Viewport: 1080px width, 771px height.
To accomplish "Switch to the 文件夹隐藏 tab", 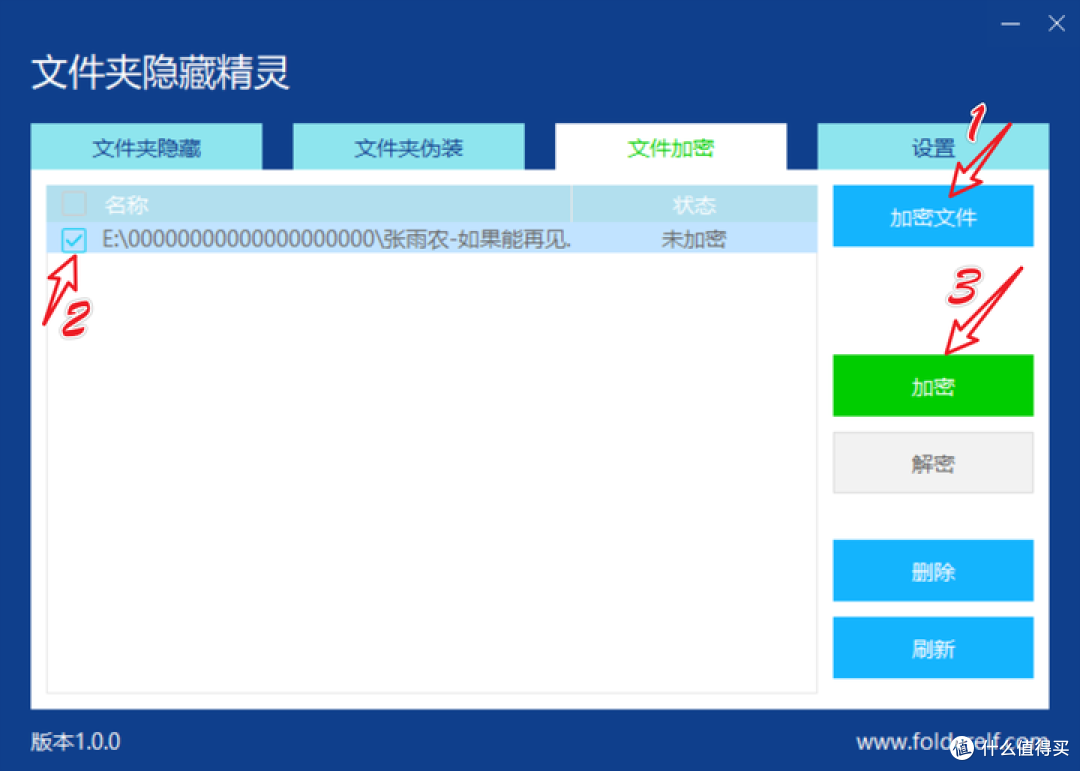I will (146, 147).
